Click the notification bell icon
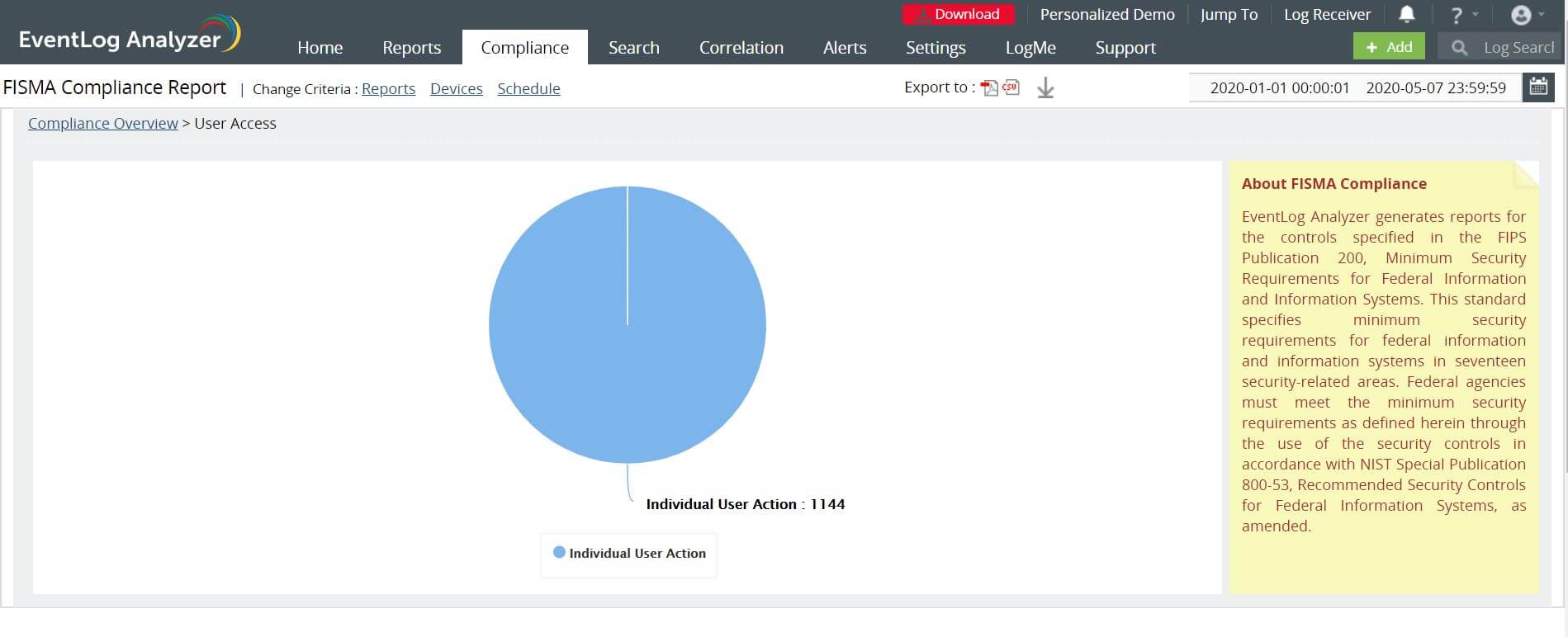Viewport: 1568px width, 637px height. (x=1407, y=14)
